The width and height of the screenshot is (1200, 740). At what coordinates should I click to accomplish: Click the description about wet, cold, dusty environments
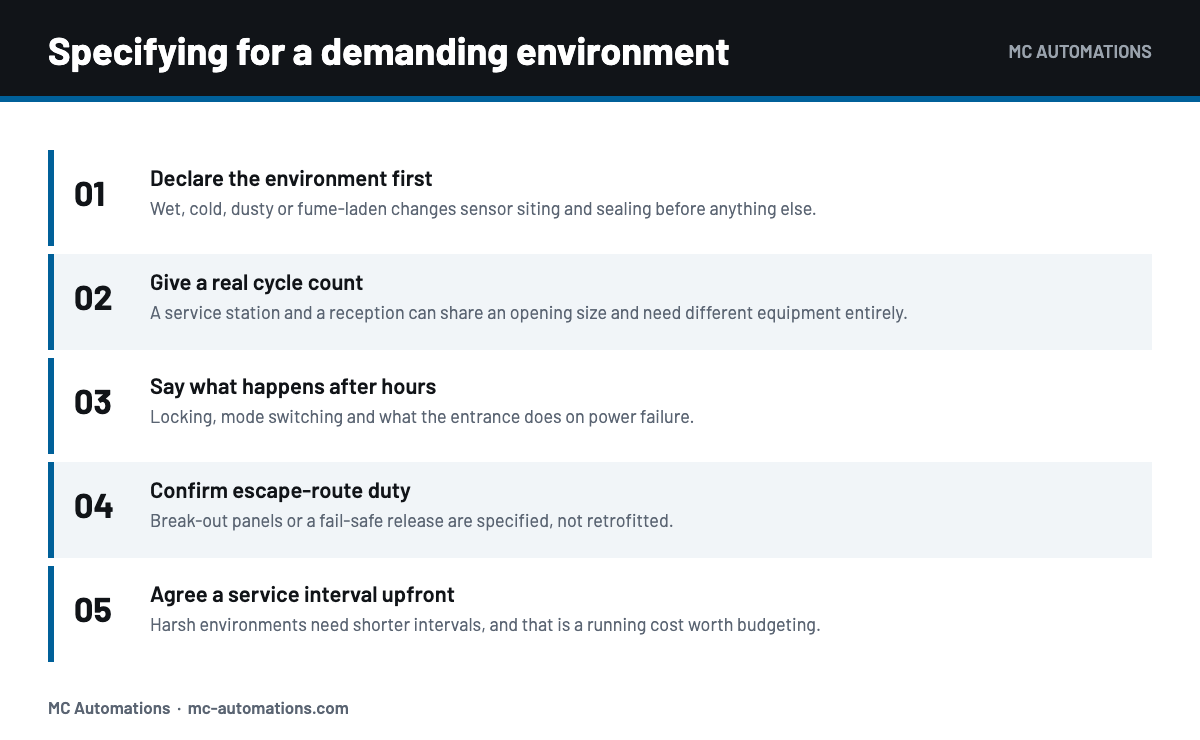(x=483, y=209)
